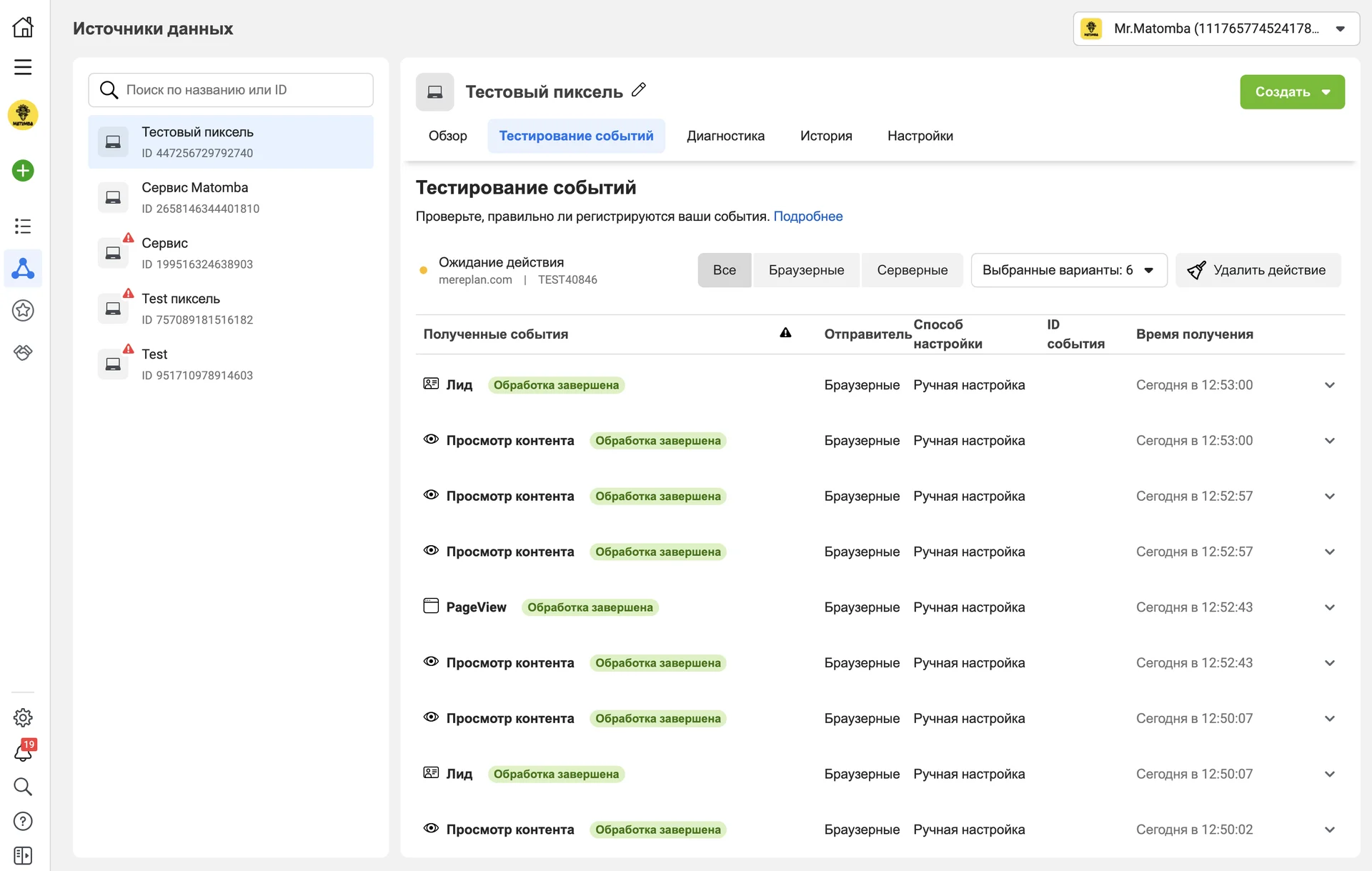Click the eye icon of Просмотр контента 12:53:00
This screenshot has height=871, width=1372.
(431, 439)
